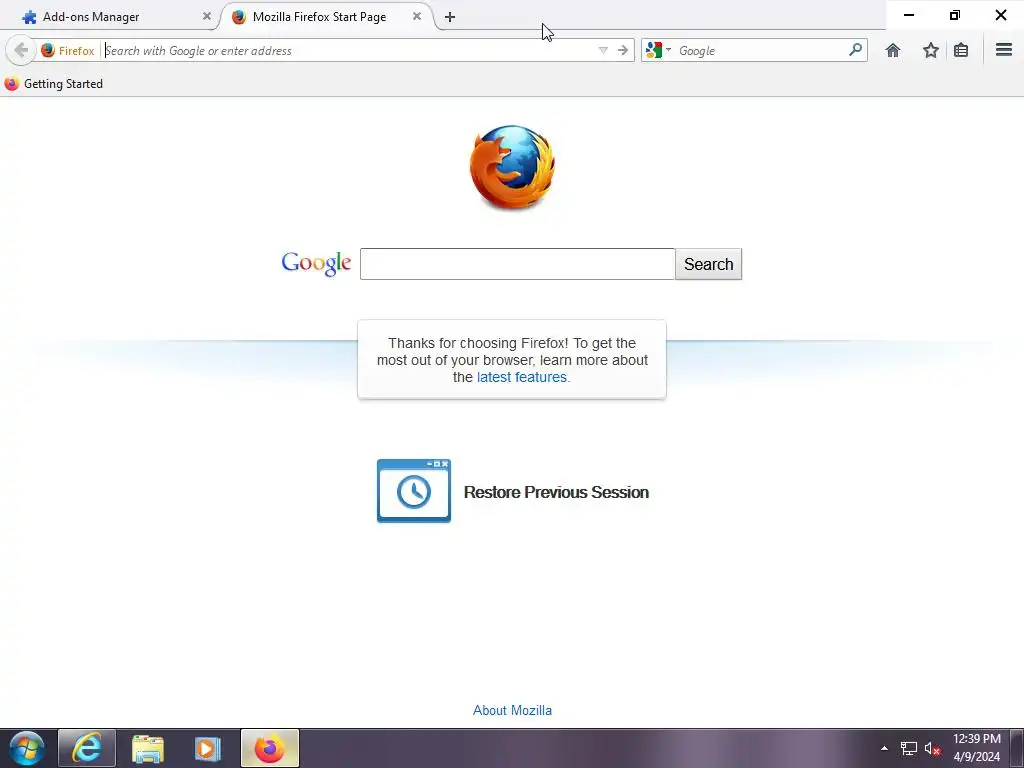Open the taskbar clock and date
The width and height of the screenshot is (1024, 768).
976,748
